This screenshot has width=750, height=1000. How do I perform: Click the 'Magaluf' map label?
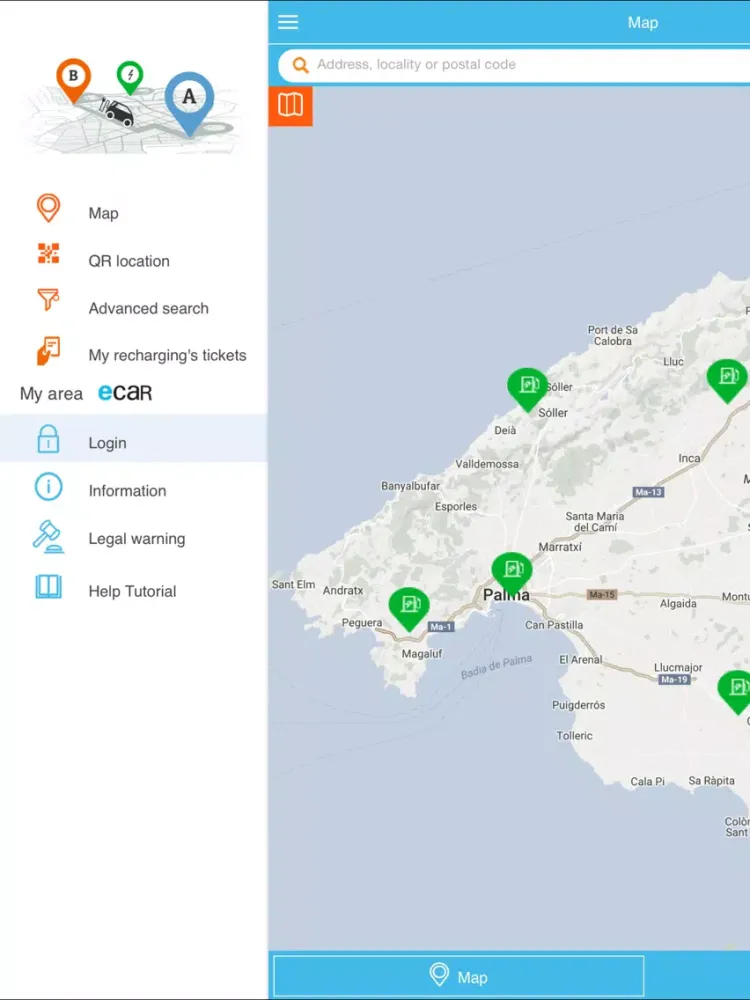click(422, 654)
